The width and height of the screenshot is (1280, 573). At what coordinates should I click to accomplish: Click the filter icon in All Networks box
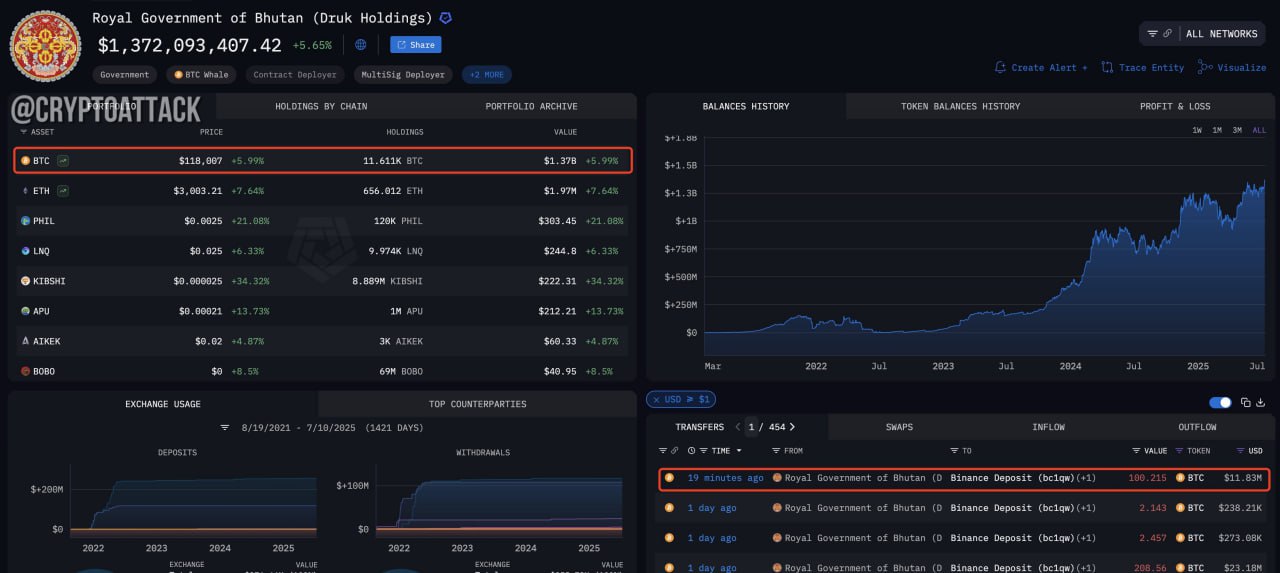tap(1152, 33)
